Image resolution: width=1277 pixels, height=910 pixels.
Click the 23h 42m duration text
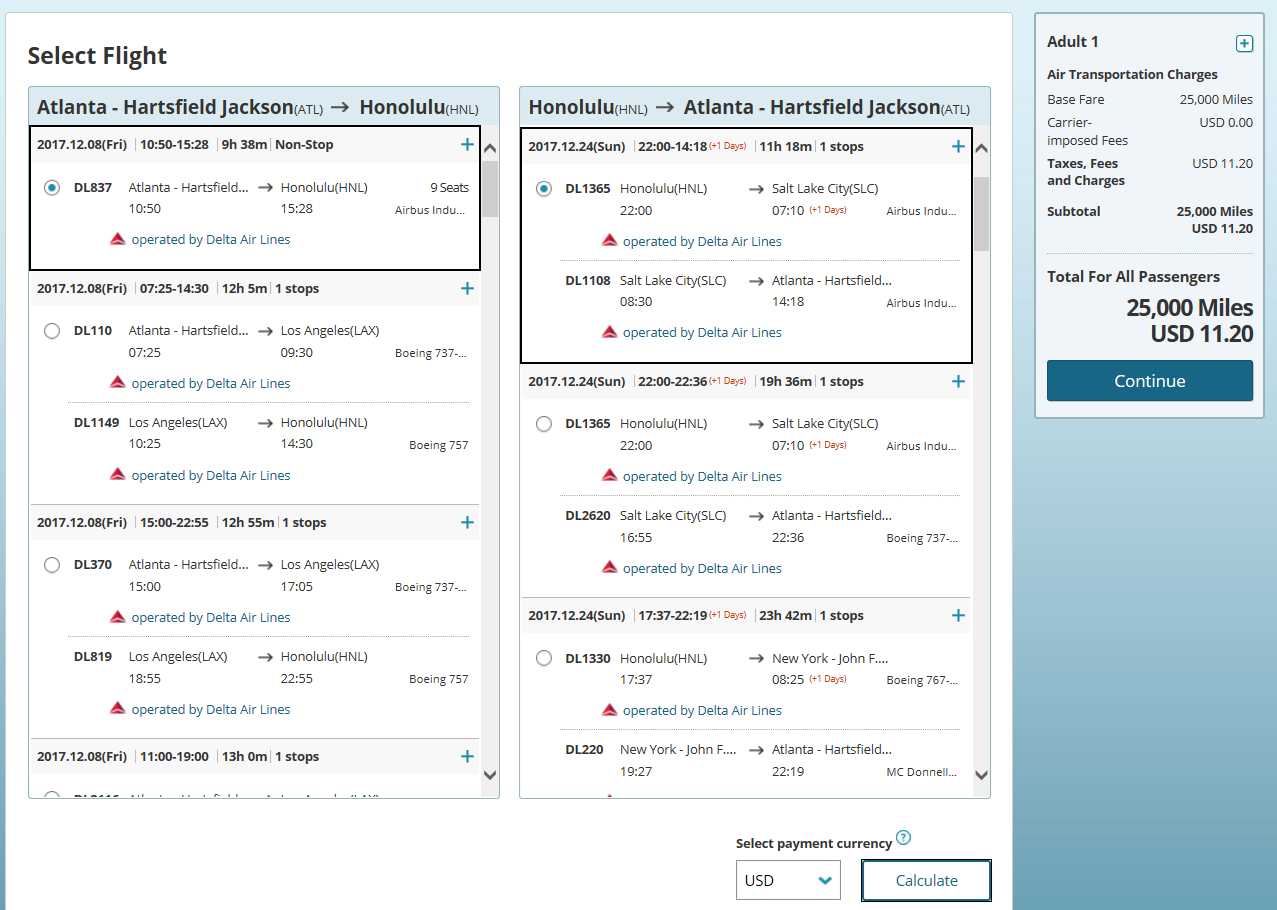786,615
